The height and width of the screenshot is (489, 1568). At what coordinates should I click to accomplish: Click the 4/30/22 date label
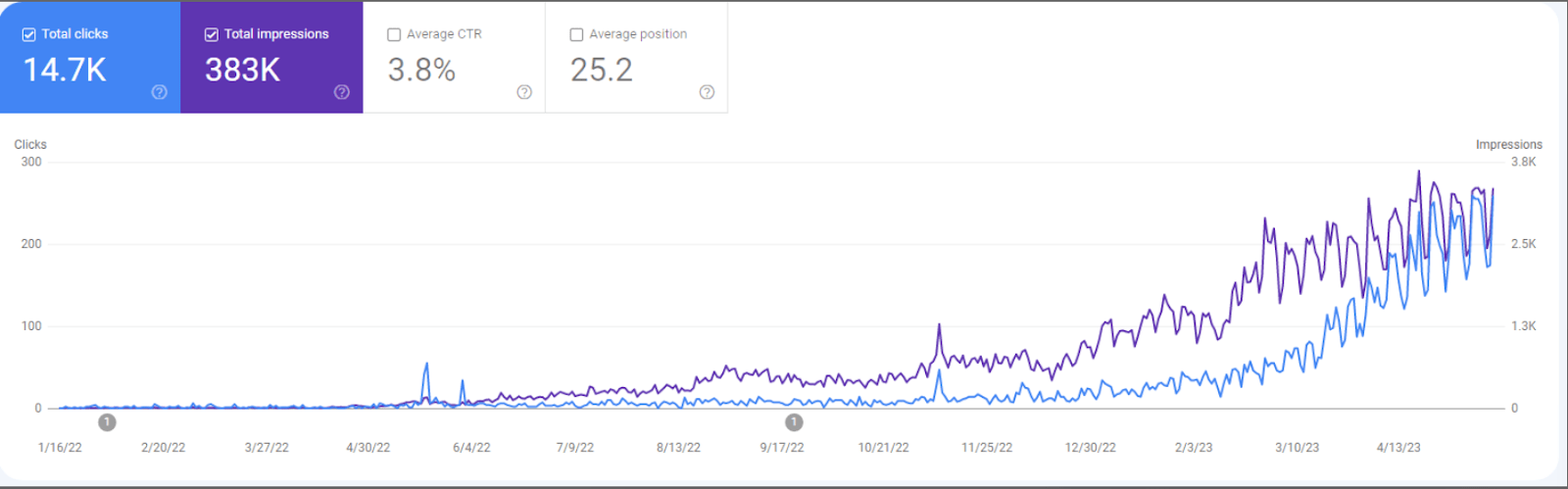pyautogui.click(x=367, y=448)
